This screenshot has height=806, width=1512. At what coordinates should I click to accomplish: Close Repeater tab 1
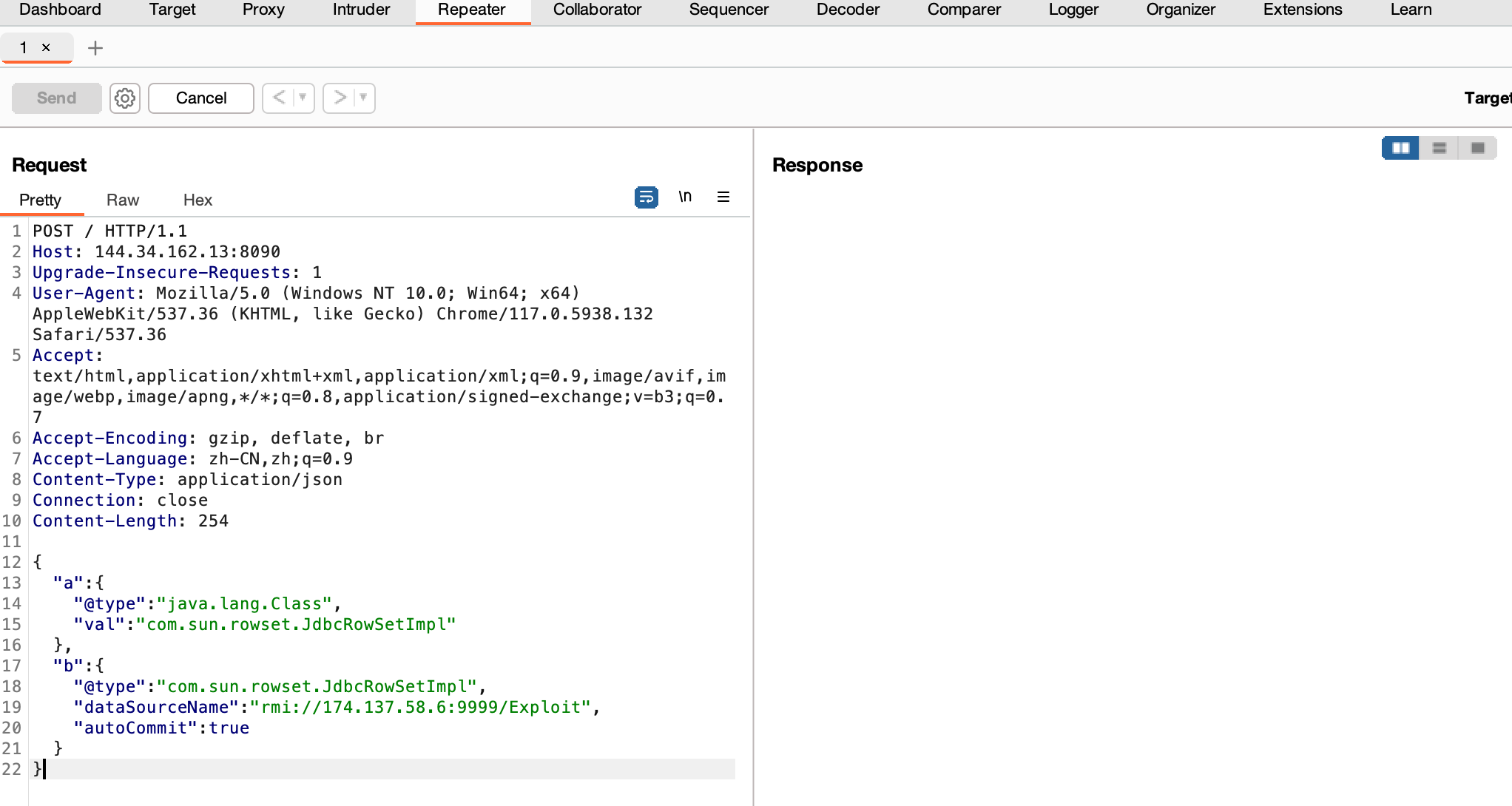click(x=47, y=47)
